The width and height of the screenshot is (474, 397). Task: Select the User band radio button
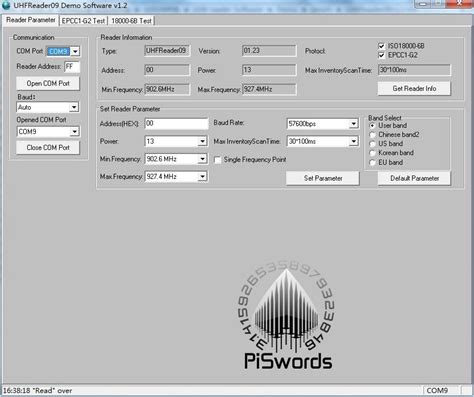pos(372,126)
